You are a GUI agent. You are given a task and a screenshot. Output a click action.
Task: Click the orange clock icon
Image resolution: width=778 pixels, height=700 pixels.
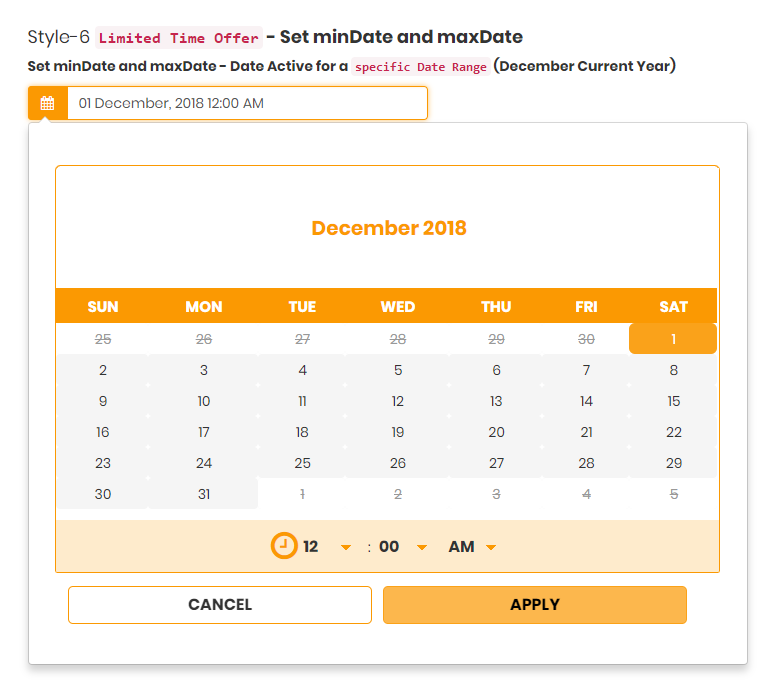285,546
